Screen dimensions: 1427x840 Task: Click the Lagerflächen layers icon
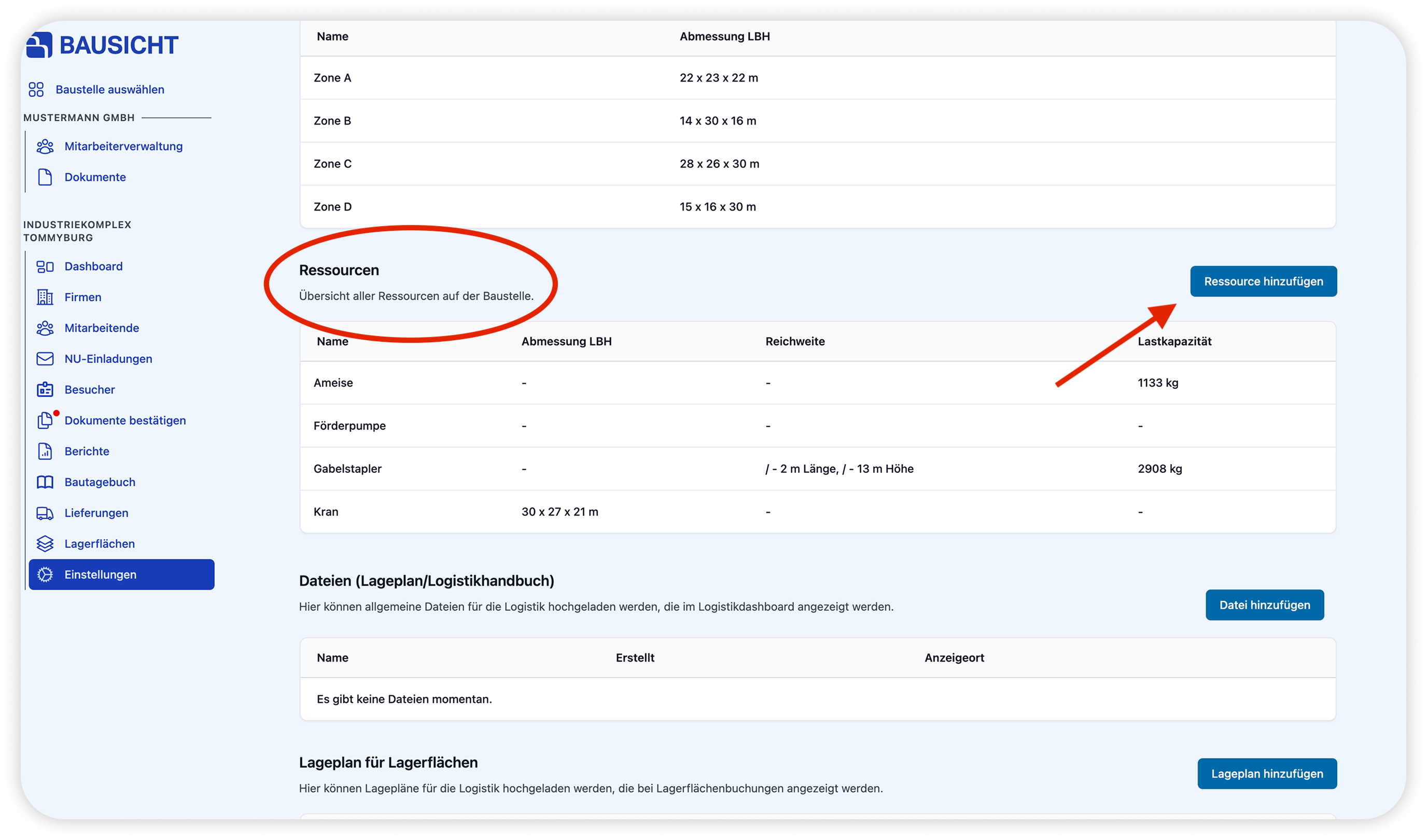[45, 544]
